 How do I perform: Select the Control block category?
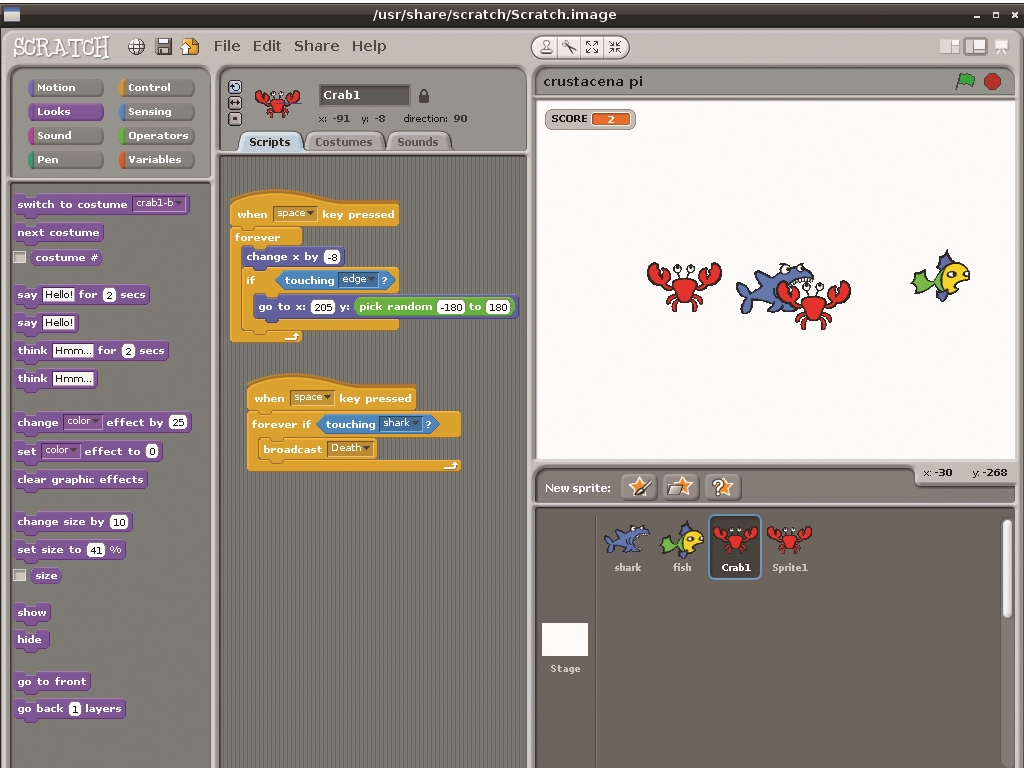157,88
